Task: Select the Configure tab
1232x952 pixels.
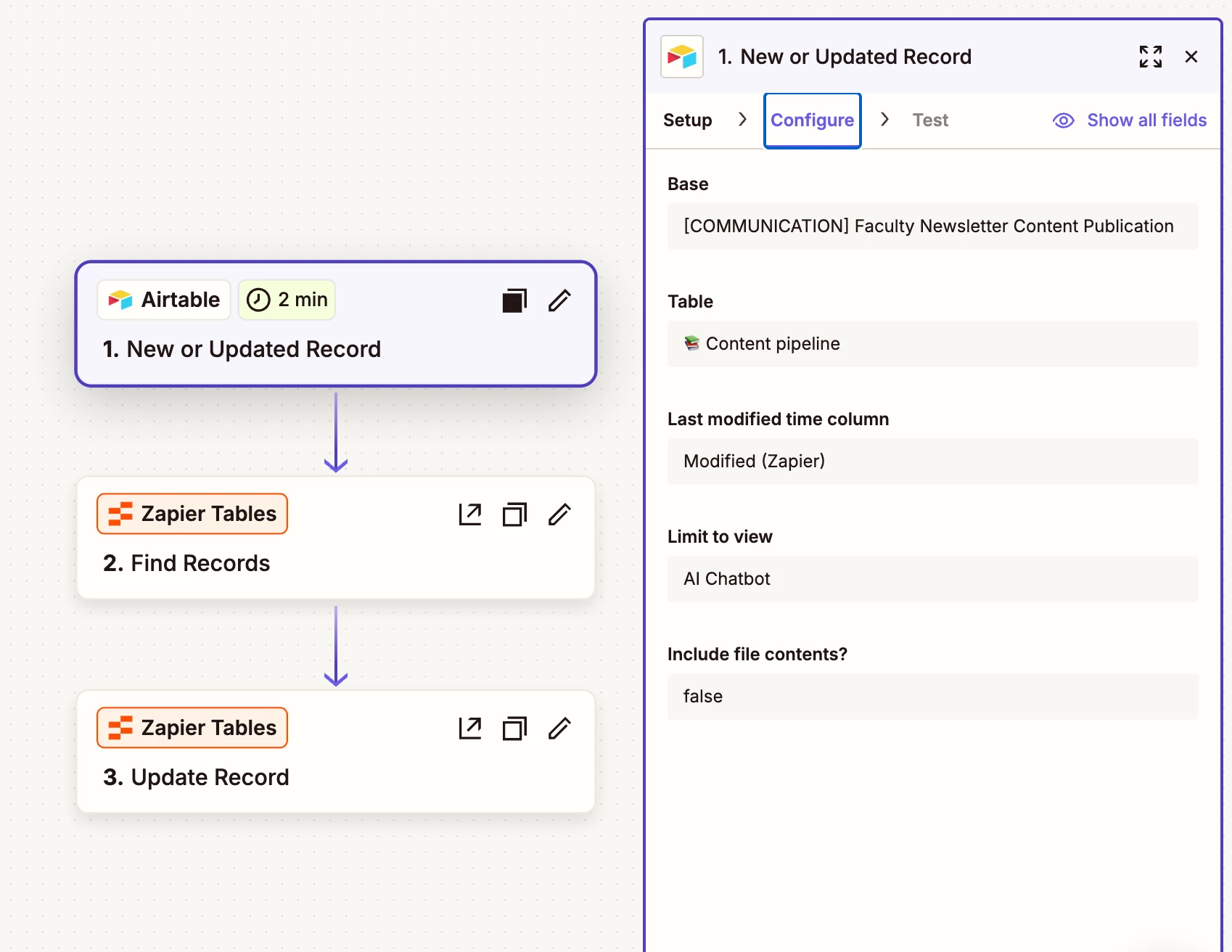Action: 813,120
